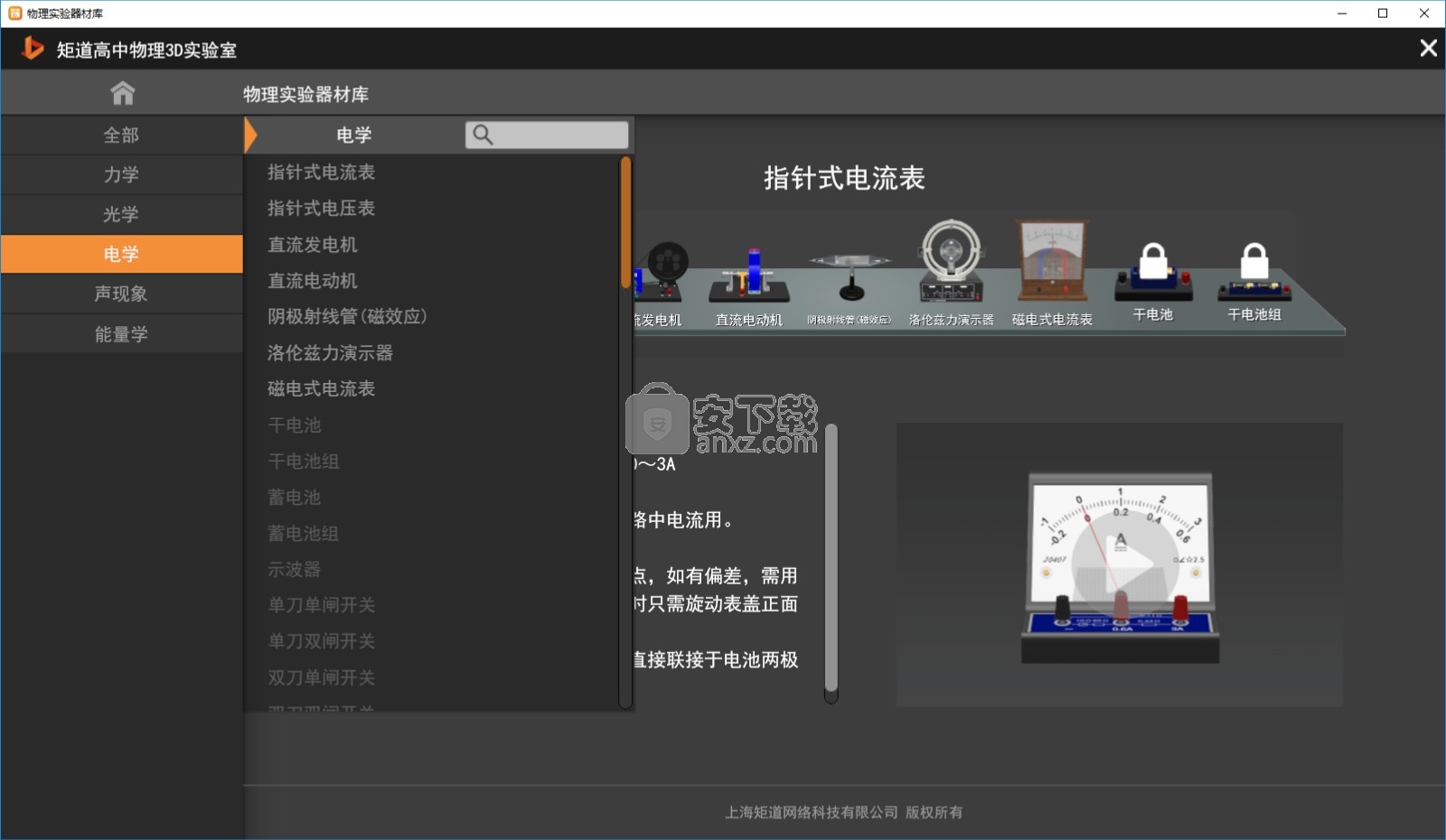Open 直流电动机 in the list
1446x840 pixels.
[x=312, y=281]
